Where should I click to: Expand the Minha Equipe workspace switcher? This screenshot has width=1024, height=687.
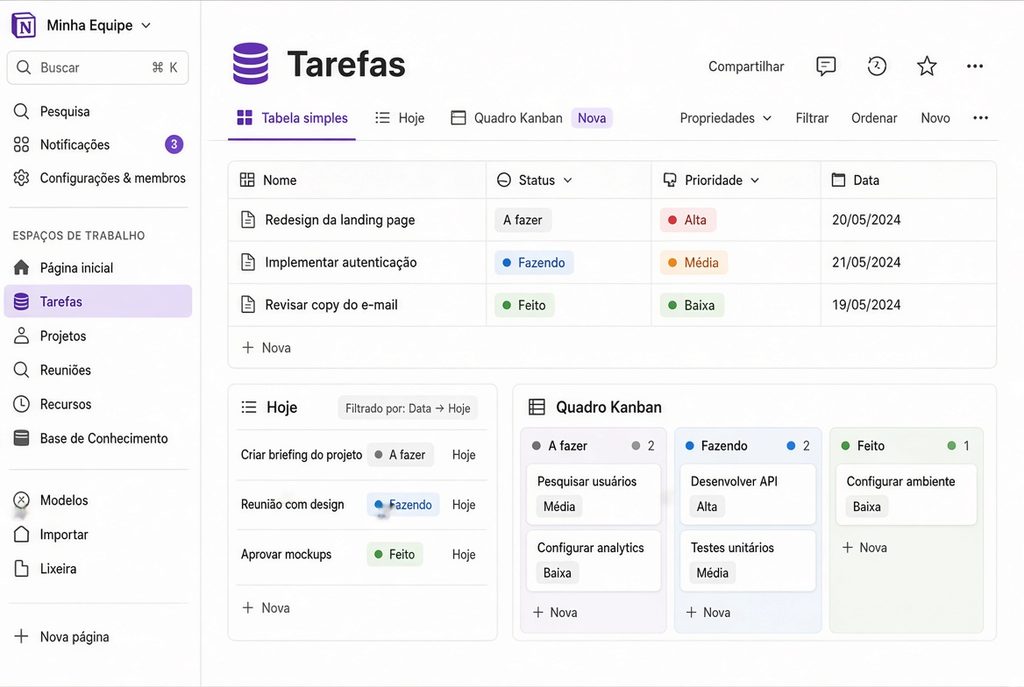[98, 25]
